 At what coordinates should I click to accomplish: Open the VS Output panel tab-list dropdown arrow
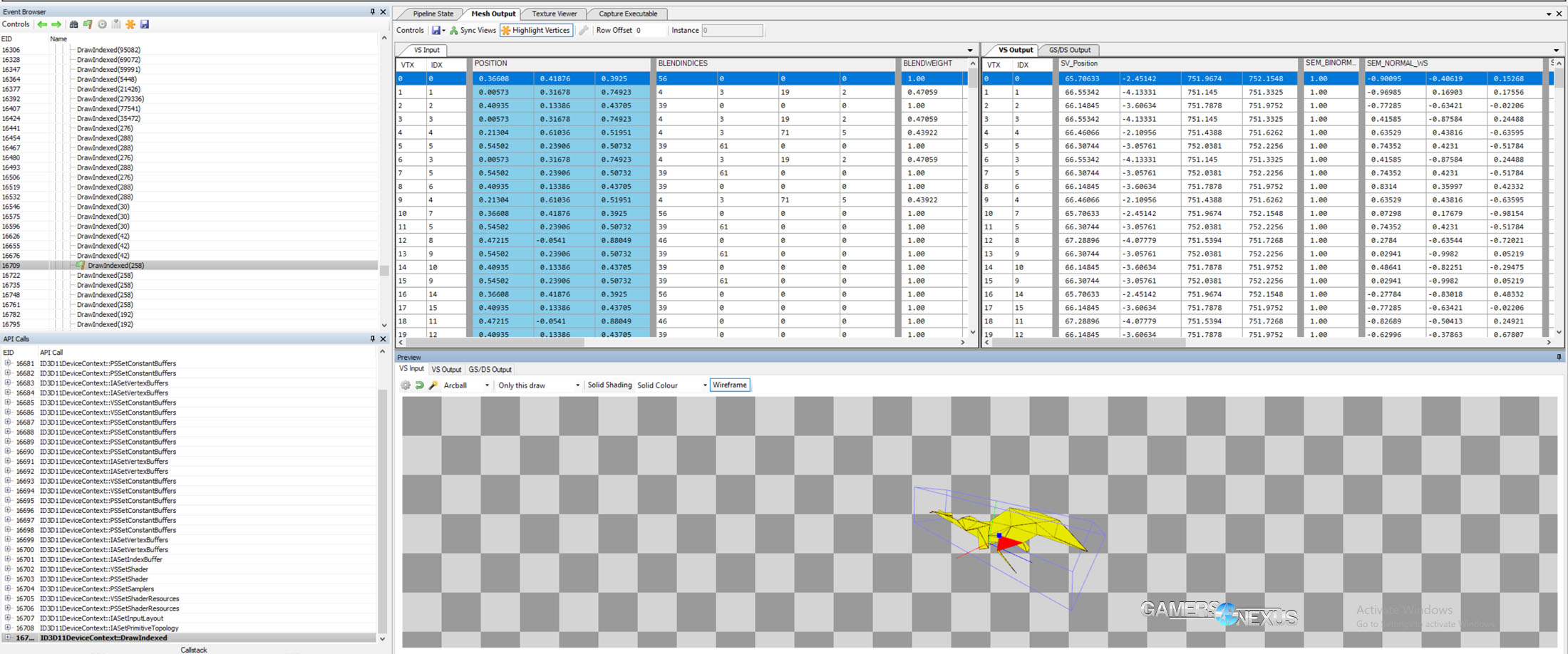1556,51
